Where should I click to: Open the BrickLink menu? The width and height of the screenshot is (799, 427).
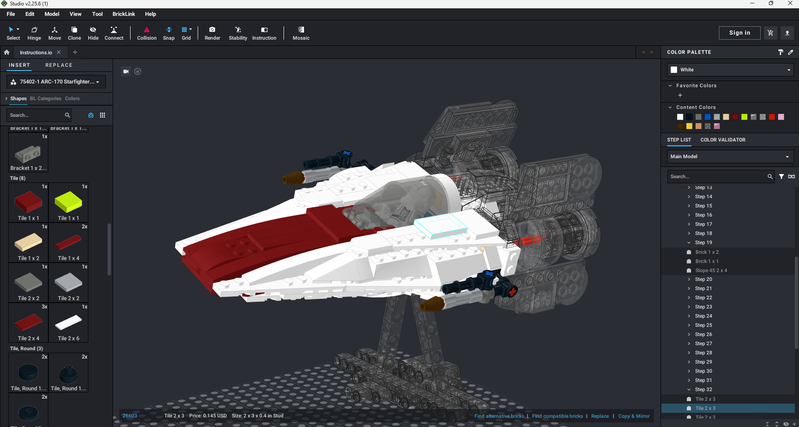click(x=124, y=14)
